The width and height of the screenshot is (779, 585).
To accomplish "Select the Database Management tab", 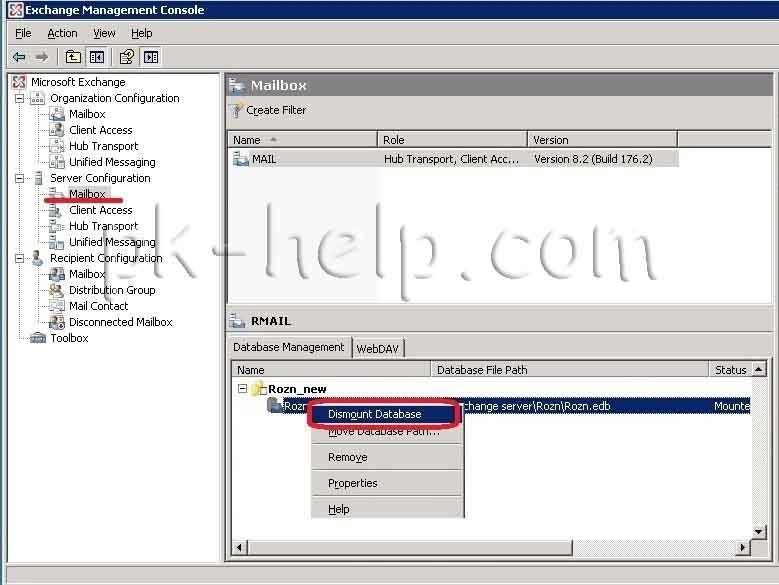I will (288, 347).
